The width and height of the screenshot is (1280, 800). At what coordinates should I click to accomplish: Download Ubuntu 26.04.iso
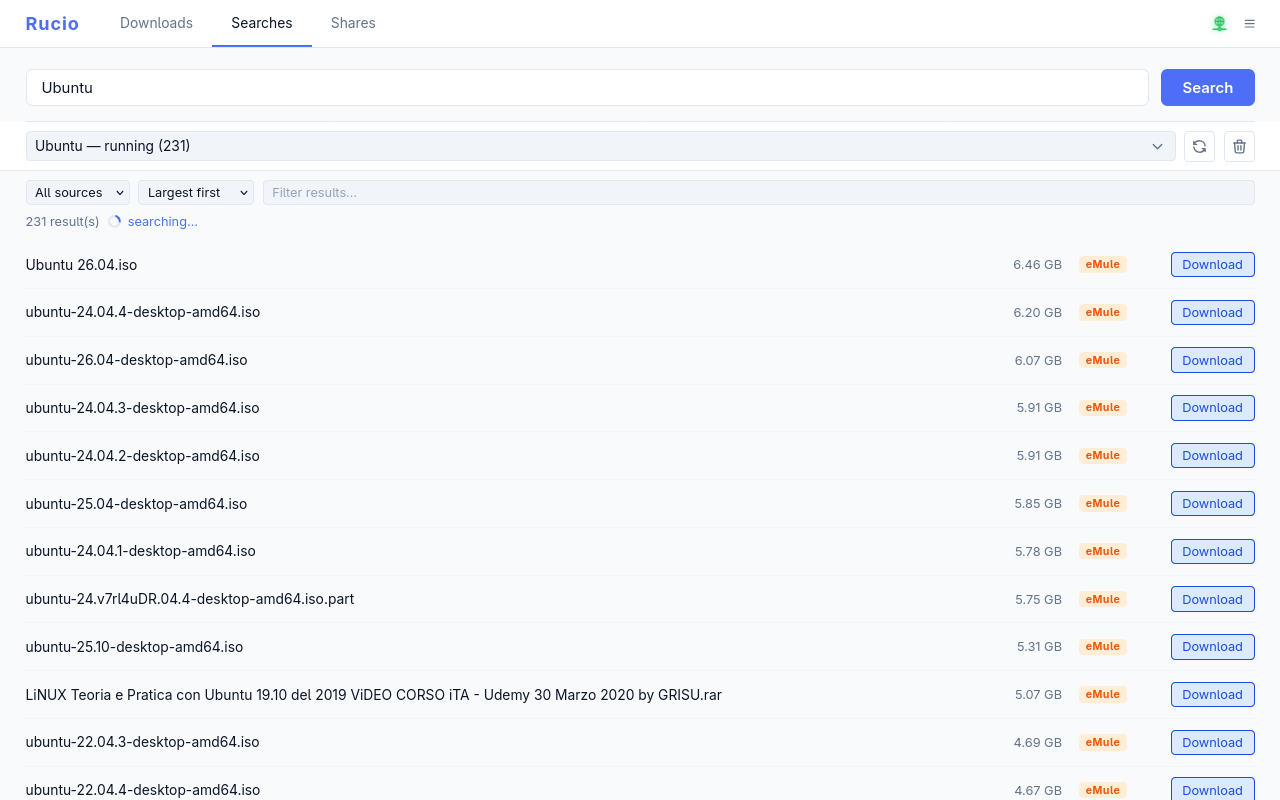pos(1212,265)
